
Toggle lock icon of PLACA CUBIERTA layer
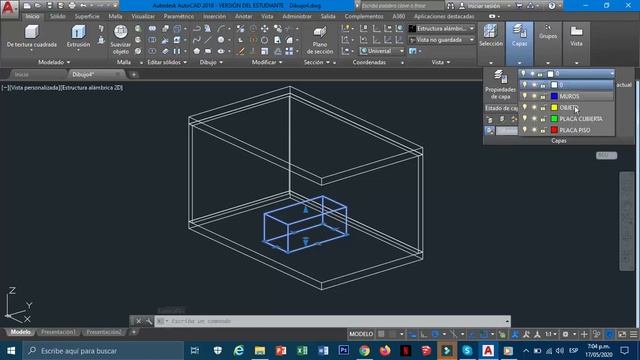543,119
